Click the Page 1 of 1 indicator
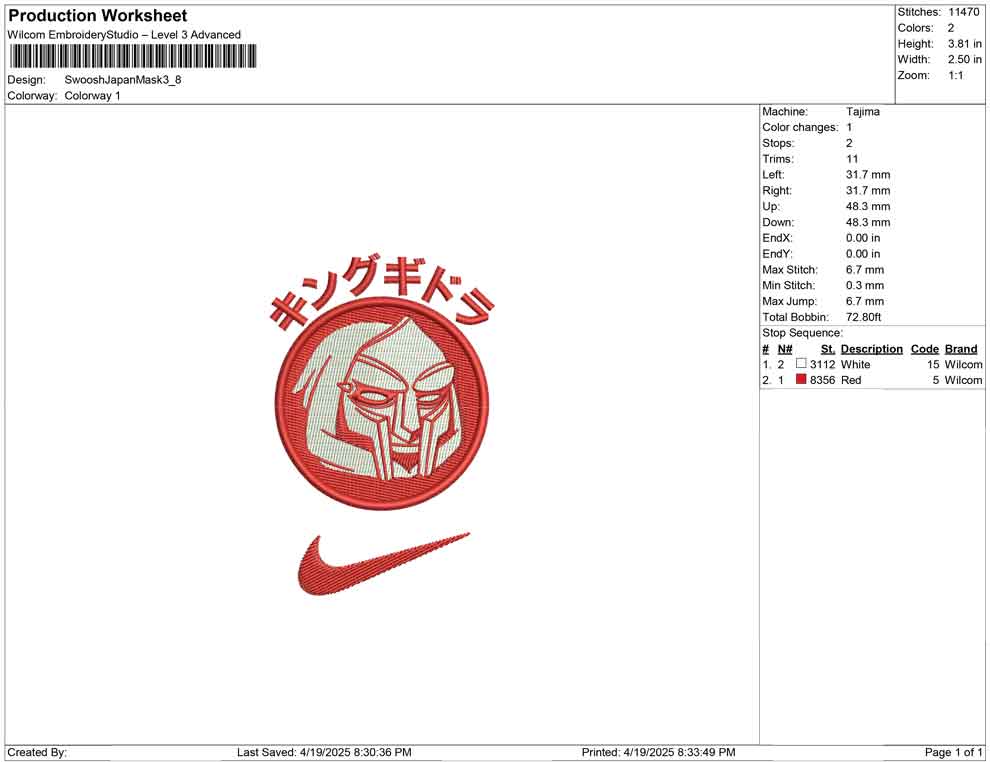This screenshot has width=990, height=762. [953, 753]
